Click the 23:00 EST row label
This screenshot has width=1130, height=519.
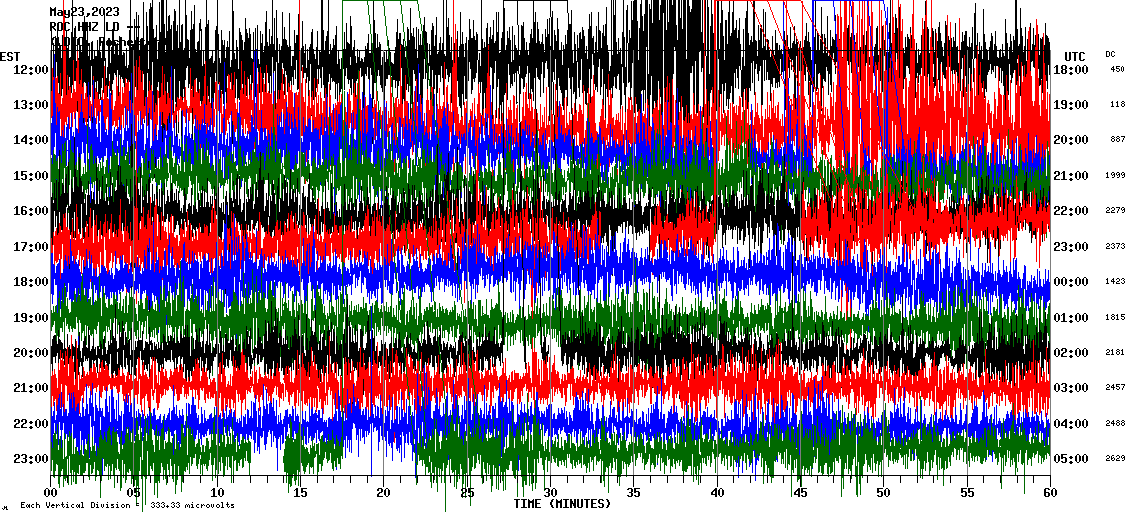31,459
